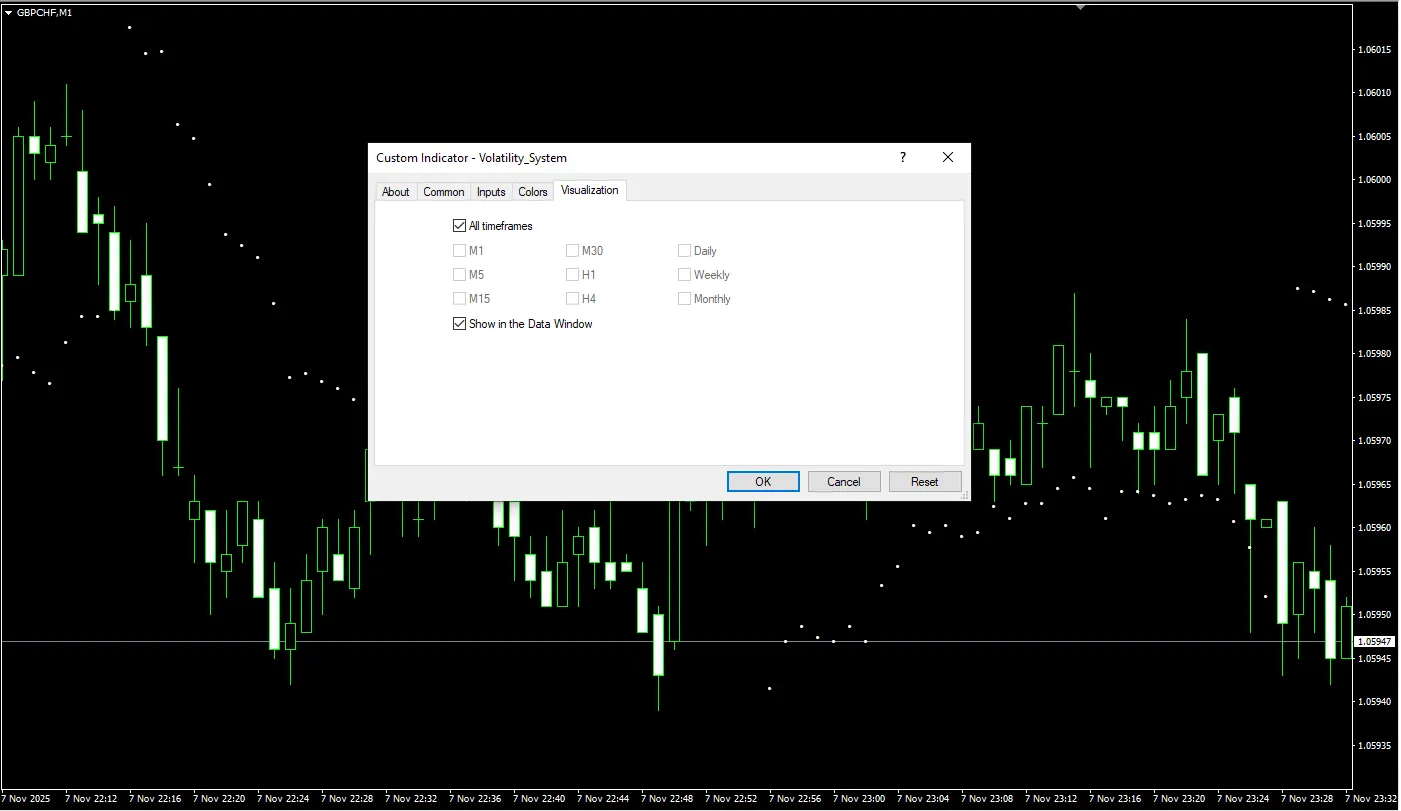
Task: Select the H1 timeframe checkbox
Action: [573, 275]
